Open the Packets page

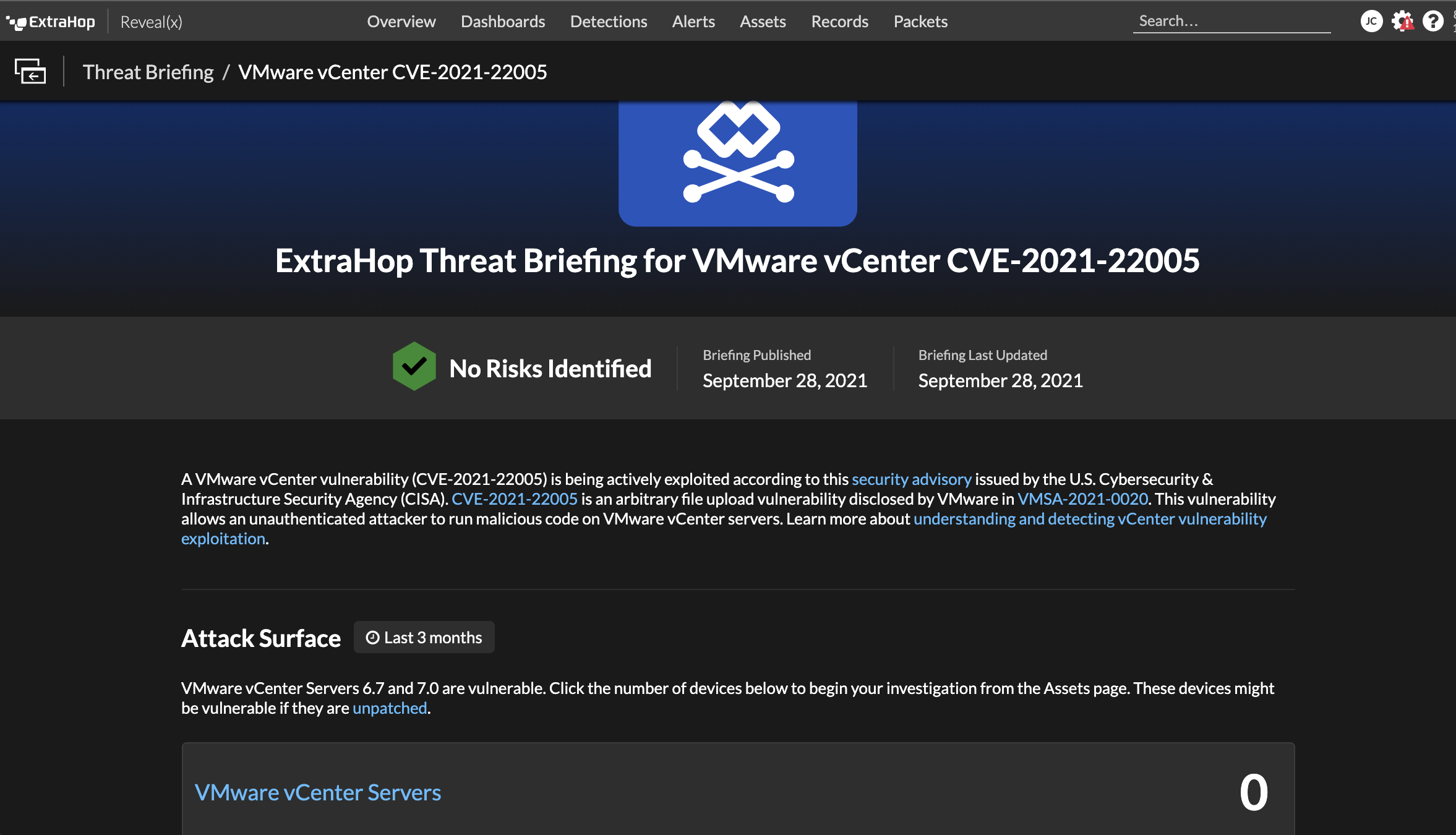(x=920, y=22)
